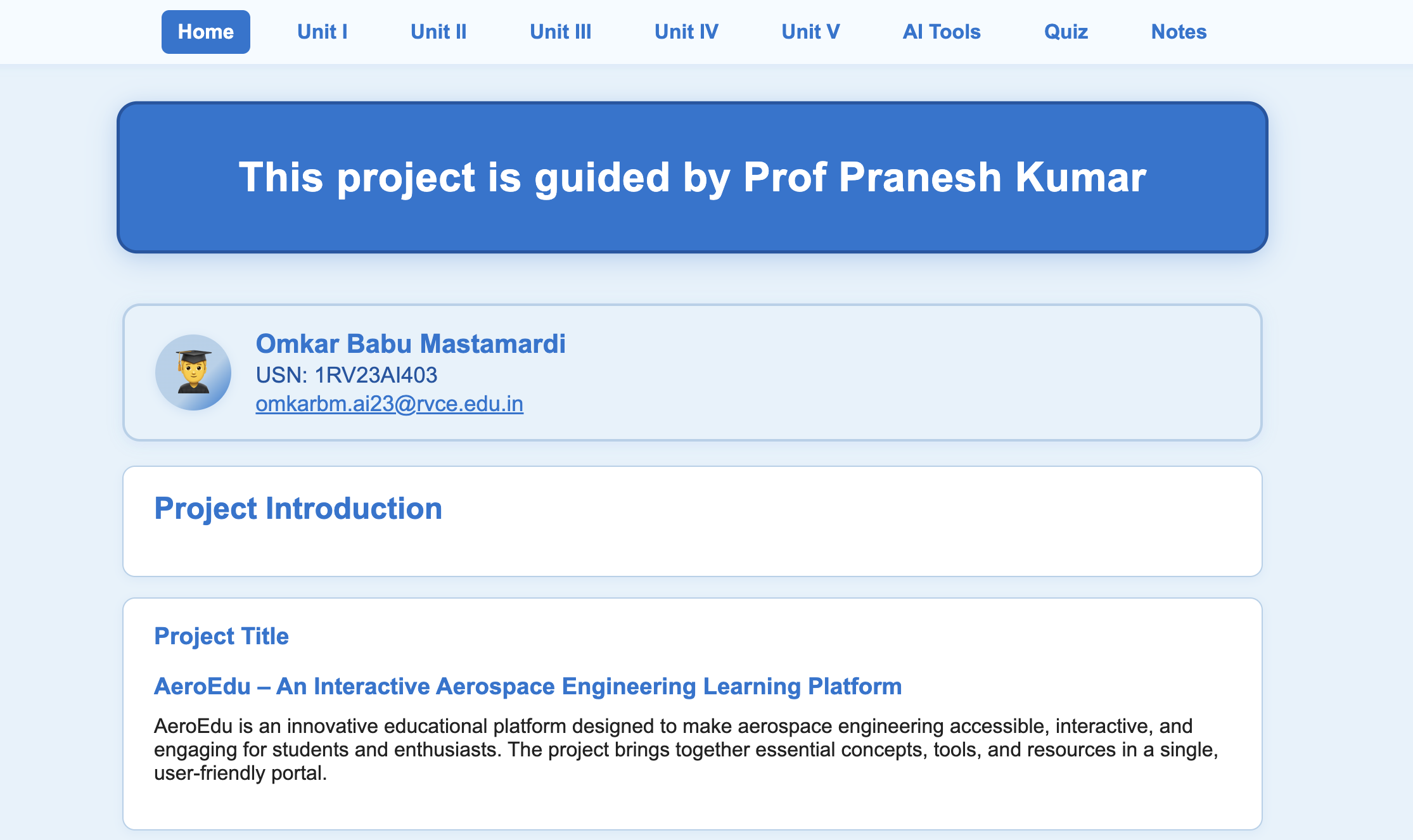Open the Unit III section
The width and height of the screenshot is (1413, 840).
coord(560,32)
